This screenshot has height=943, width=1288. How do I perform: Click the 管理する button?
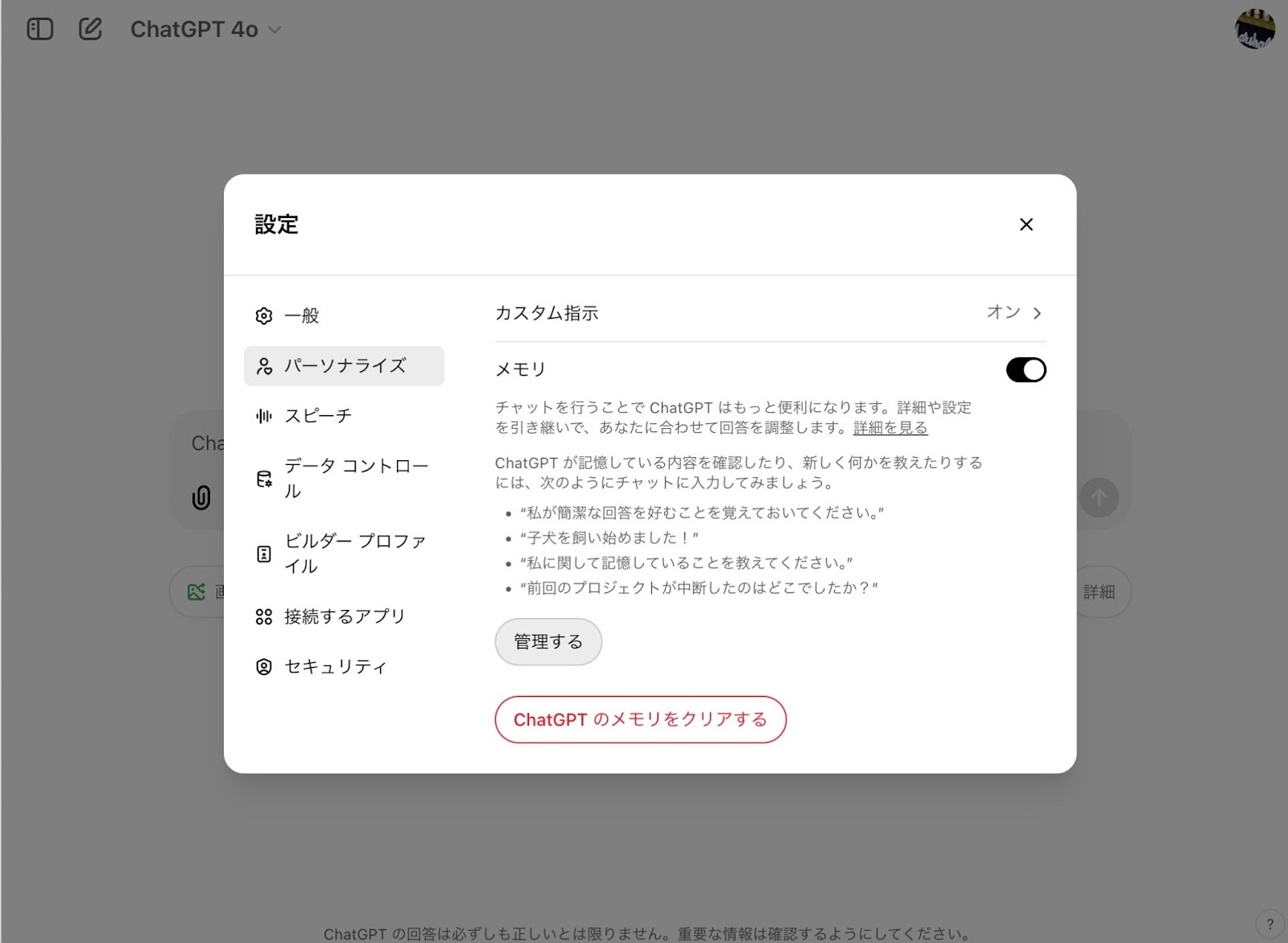tap(548, 641)
